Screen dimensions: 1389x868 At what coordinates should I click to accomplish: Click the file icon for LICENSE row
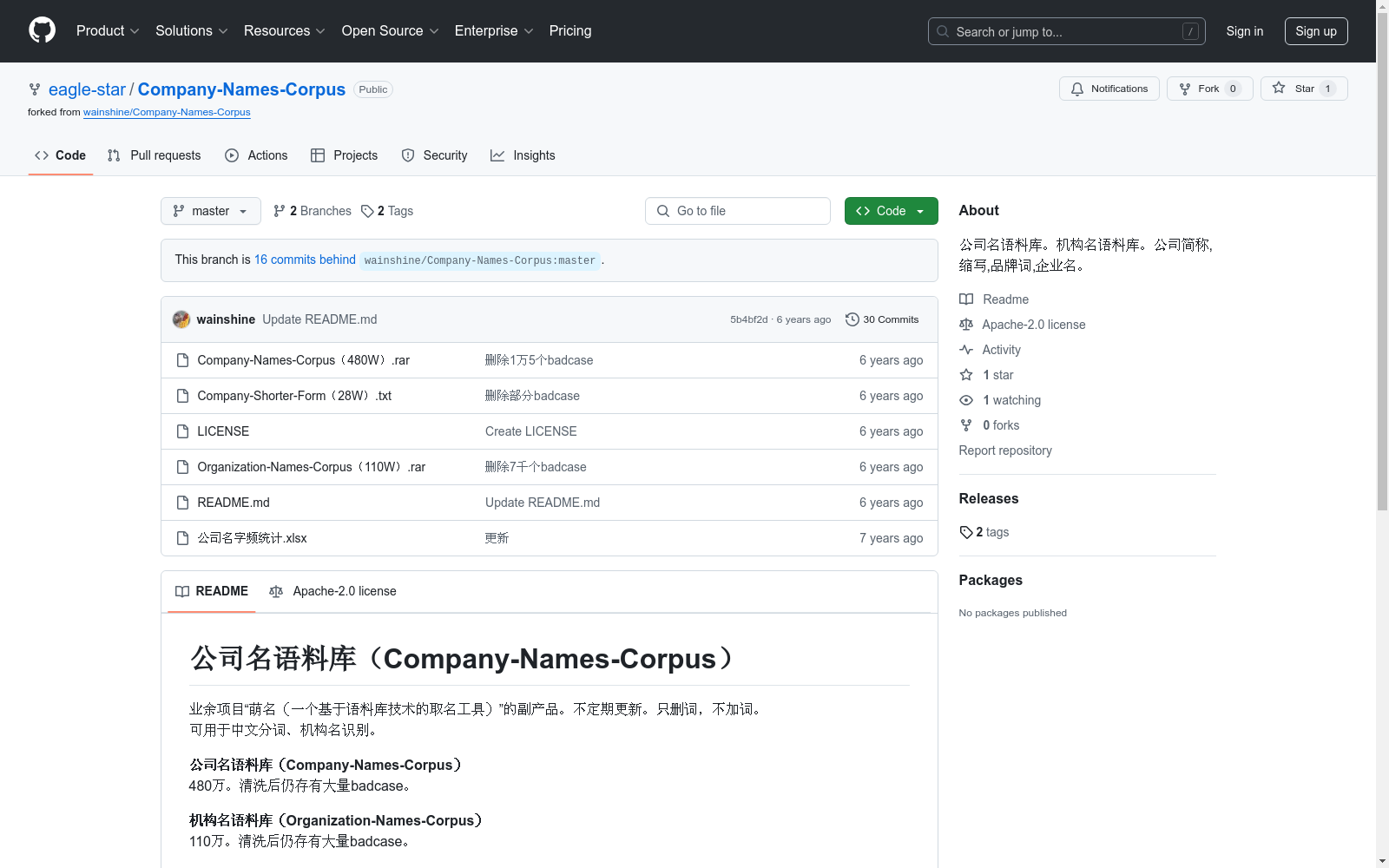(182, 431)
